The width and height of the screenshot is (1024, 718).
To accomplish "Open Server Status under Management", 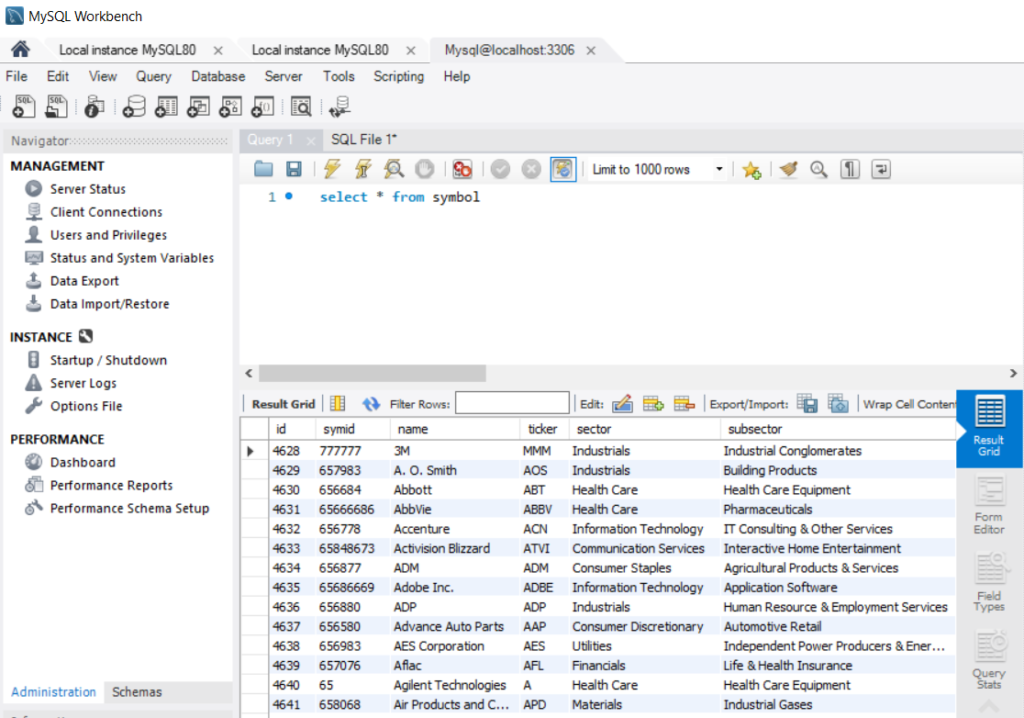I will 88,189.
